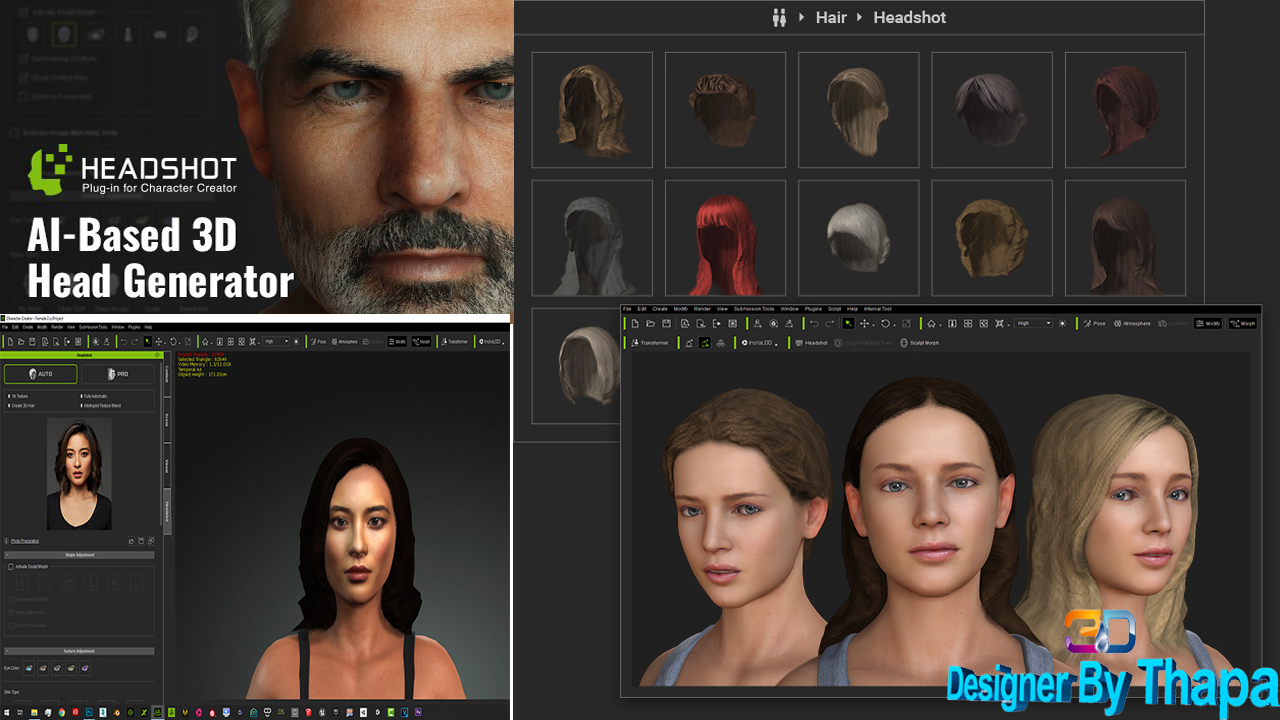
Task: Open Internal Tool menu in right window
Action: 877,308
